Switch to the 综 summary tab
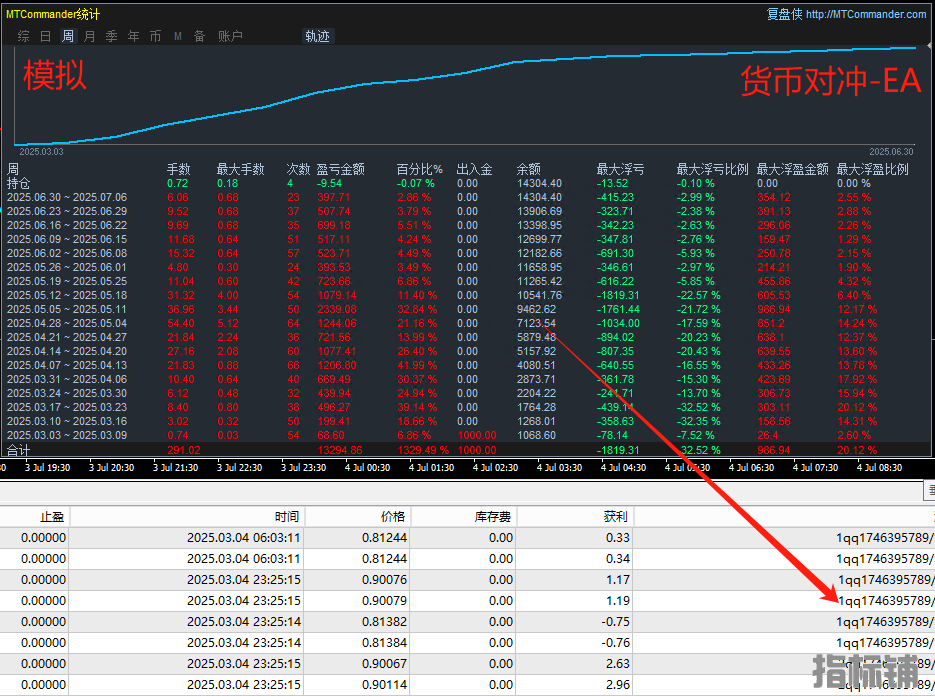 (x=24, y=36)
